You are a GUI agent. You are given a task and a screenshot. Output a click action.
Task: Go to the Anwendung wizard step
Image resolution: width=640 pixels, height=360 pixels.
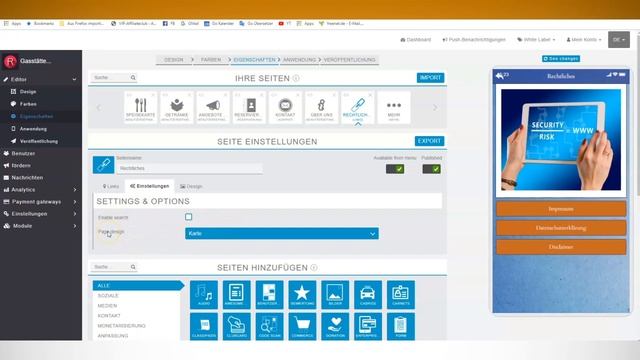click(299, 60)
